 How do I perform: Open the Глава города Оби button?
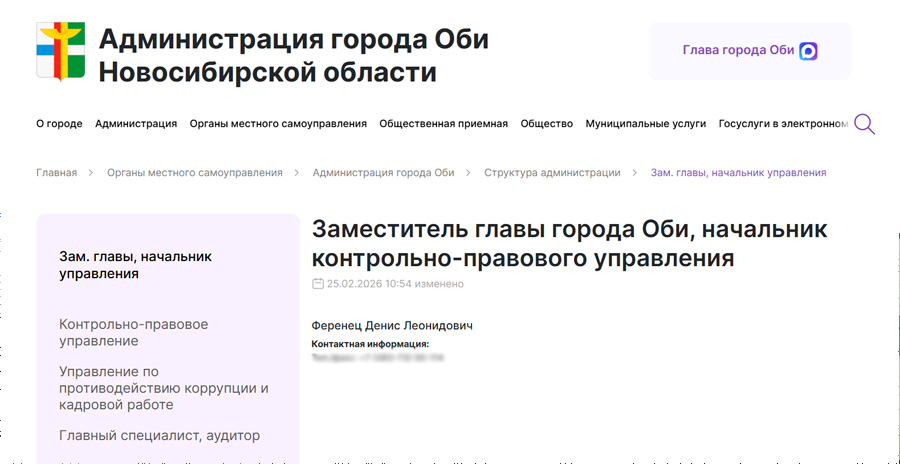click(750, 51)
